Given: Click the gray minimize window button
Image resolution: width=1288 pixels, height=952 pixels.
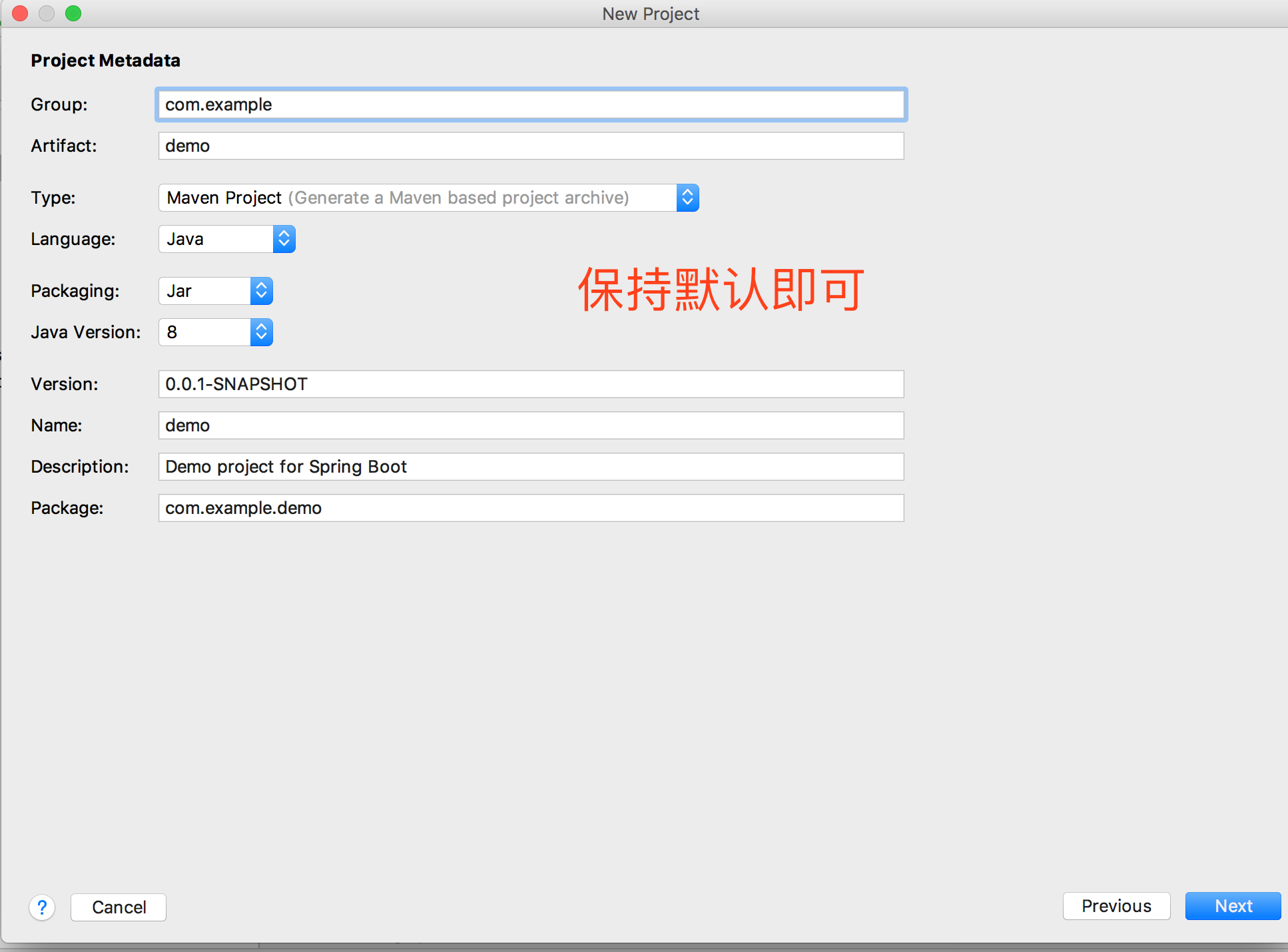Looking at the screenshot, I should 47,13.
